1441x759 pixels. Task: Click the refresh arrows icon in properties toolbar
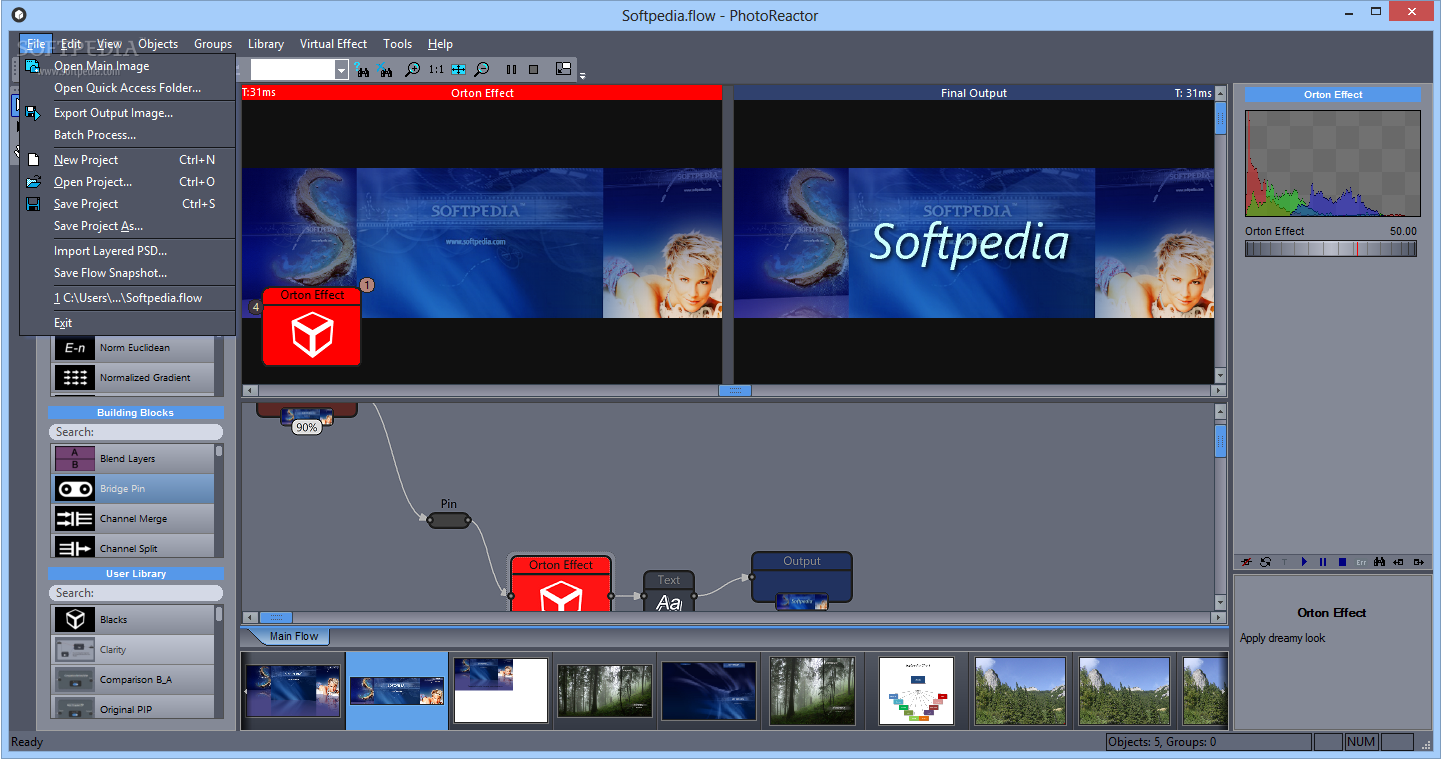[1266, 562]
